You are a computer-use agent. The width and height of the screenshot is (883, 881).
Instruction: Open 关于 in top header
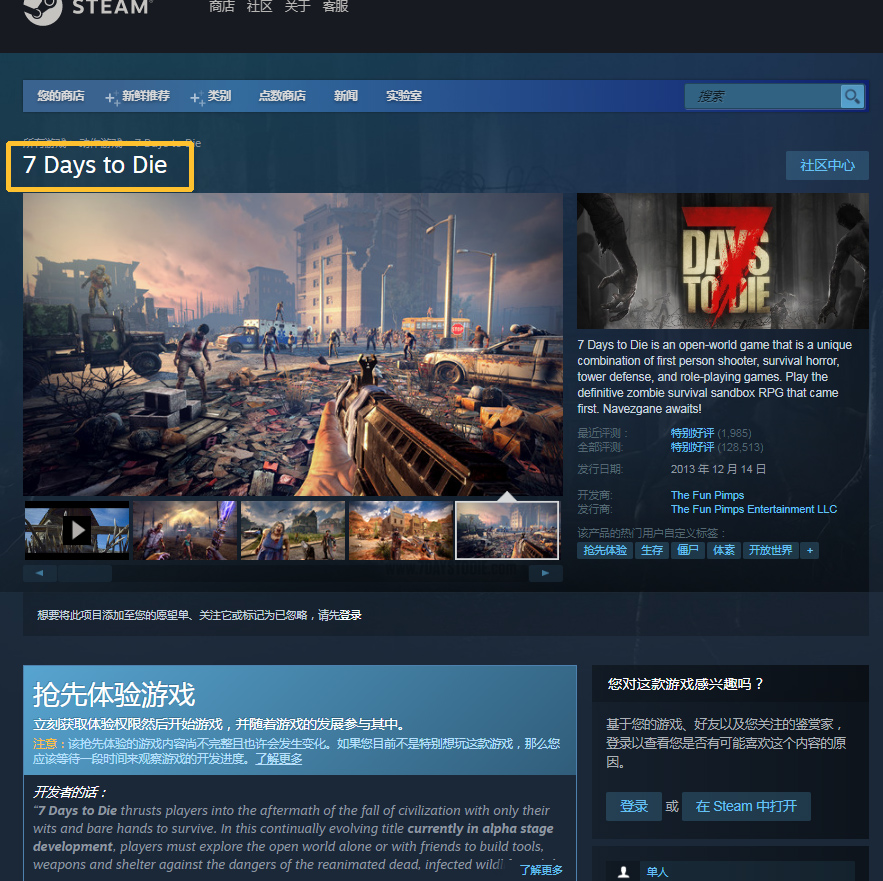coord(297,7)
